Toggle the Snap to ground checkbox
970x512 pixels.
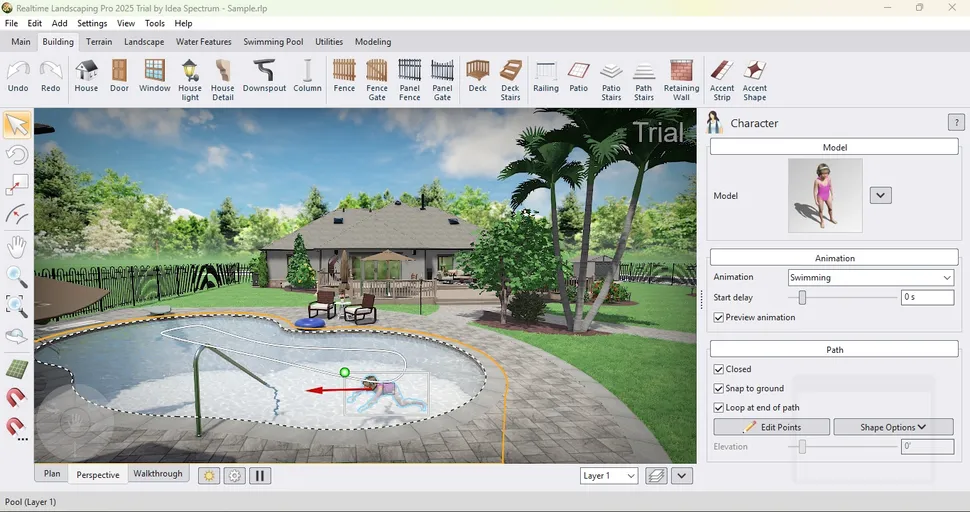[x=719, y=388]
